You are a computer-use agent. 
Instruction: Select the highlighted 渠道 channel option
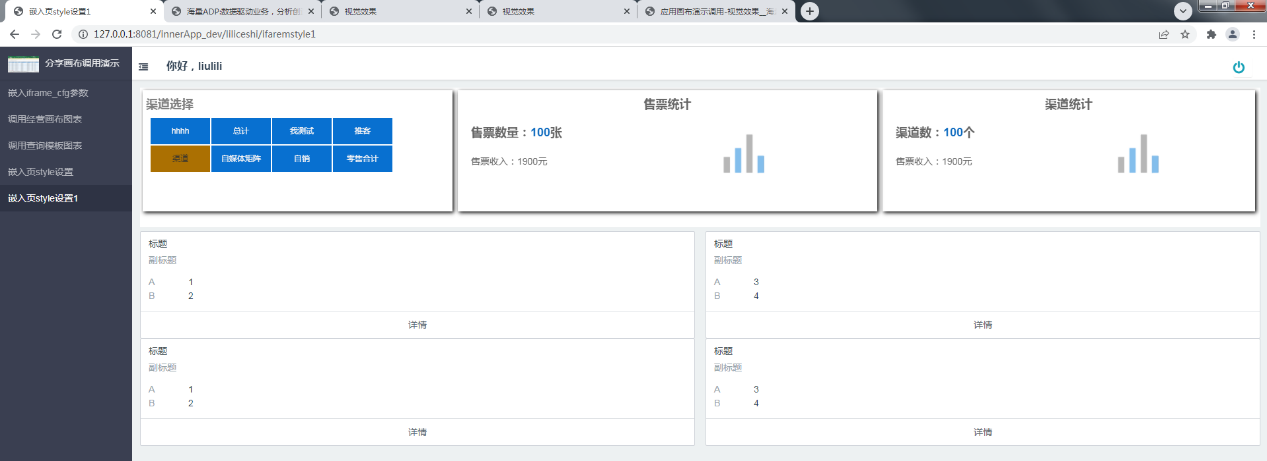[x=180, y=159]
